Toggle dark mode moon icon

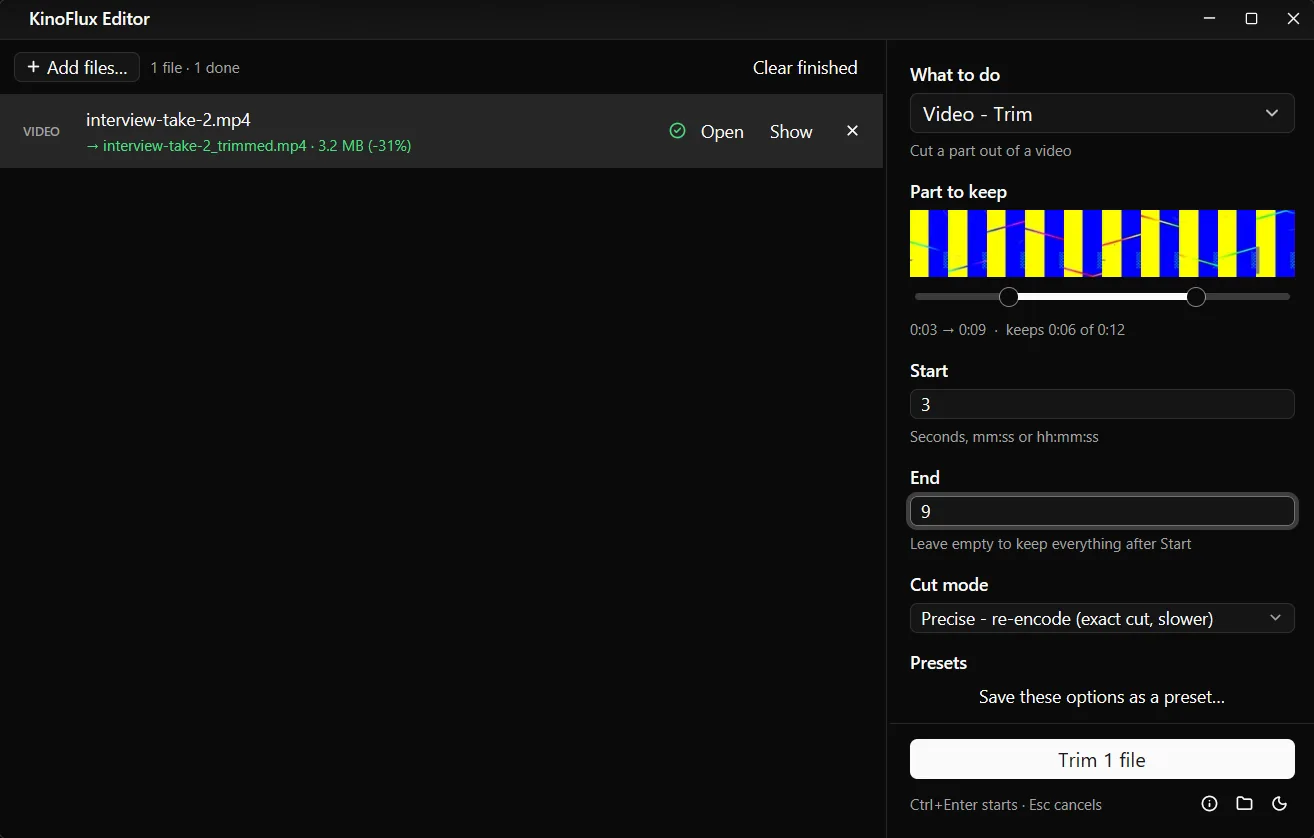click(x=1279, y=803)
